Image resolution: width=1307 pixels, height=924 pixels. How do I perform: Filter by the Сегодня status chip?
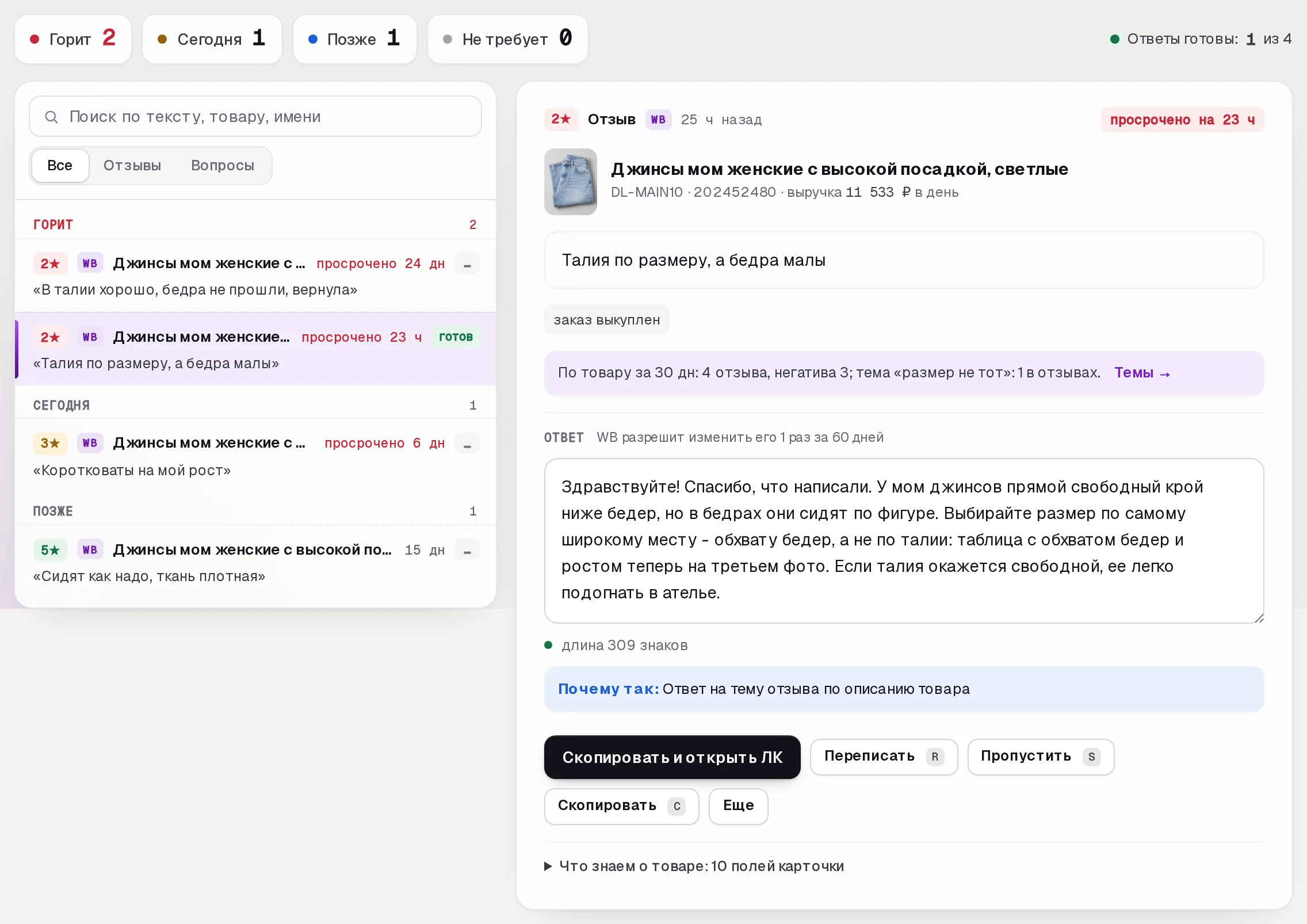coord(212,39)
